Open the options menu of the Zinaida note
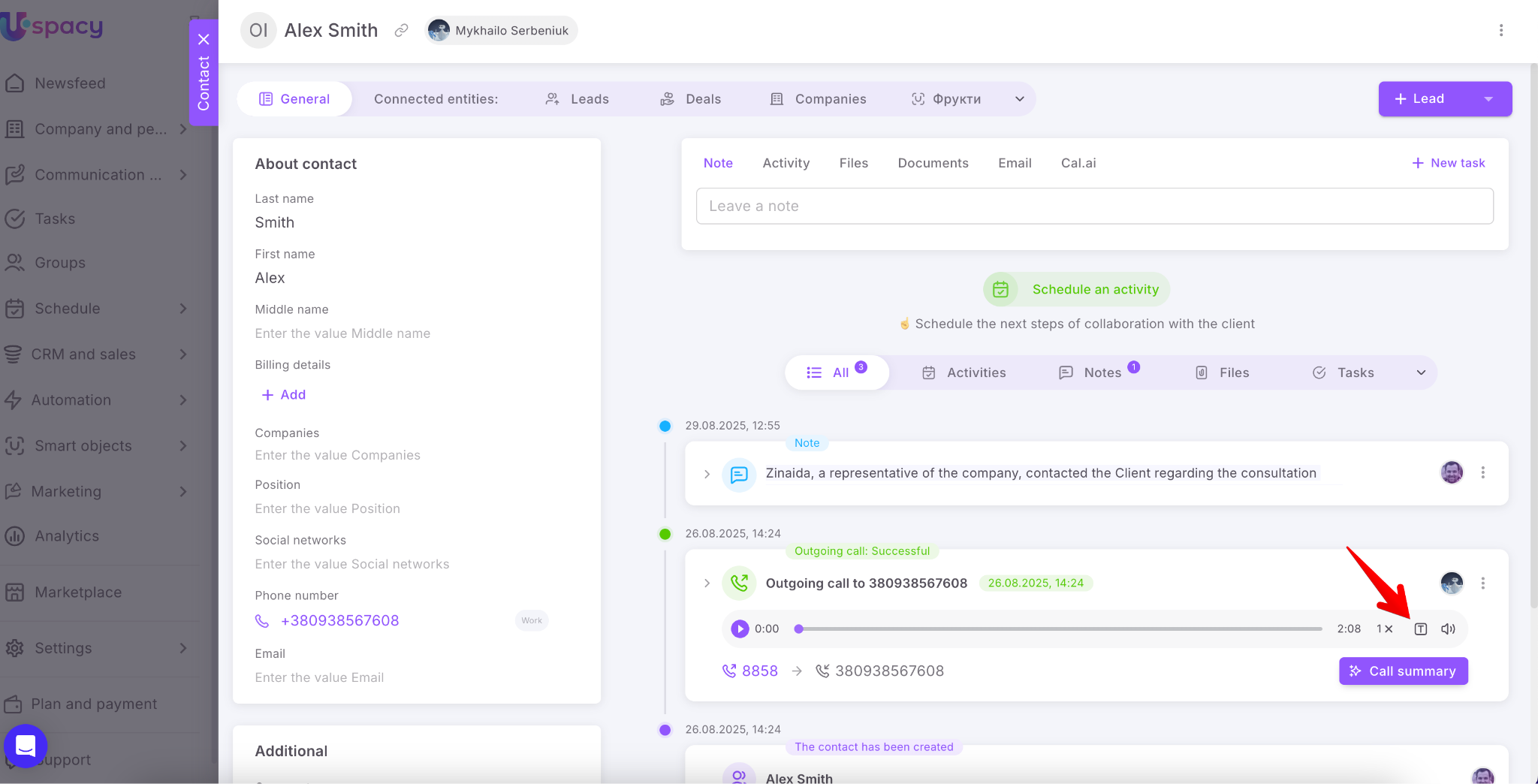Viewport: 1538px width, 784px height. [x=1482, y=473]
